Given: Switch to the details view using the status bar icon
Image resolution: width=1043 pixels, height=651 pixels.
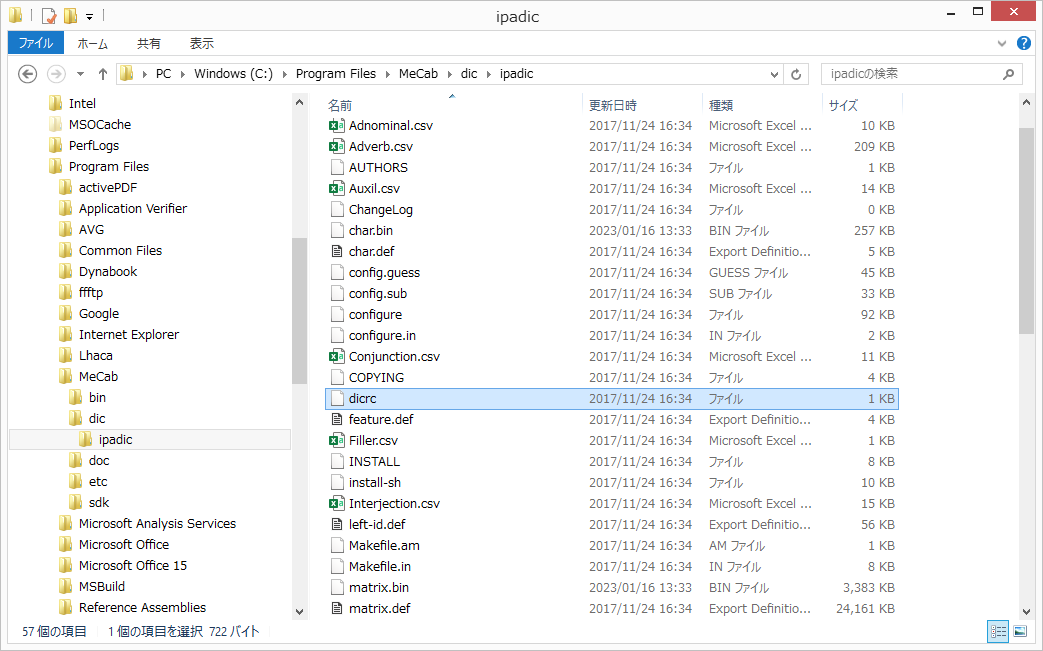Looking at the screenshot, I should (x=998, y=631).
